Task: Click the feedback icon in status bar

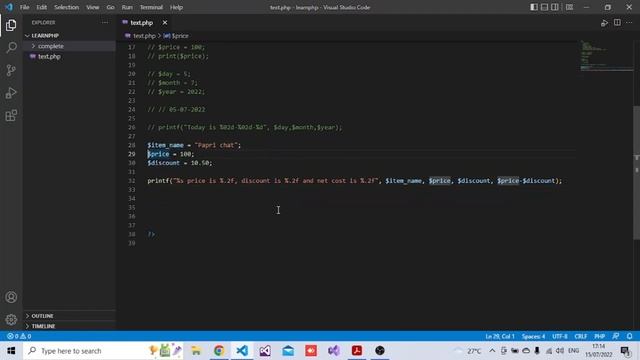Action: click(x=616, y=336)
